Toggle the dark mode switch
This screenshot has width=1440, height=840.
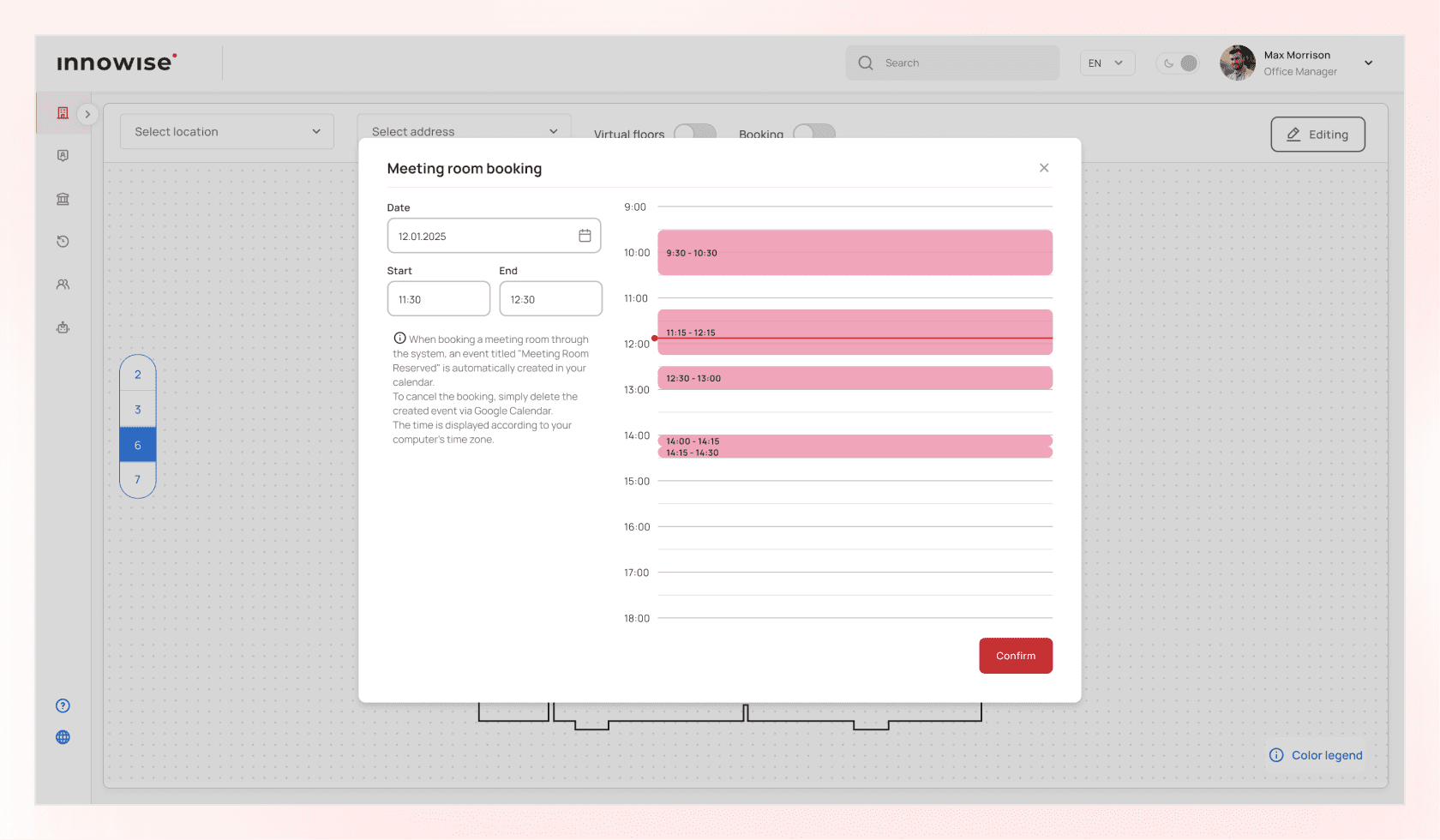pyautogui.click(x=1178, y=63)
